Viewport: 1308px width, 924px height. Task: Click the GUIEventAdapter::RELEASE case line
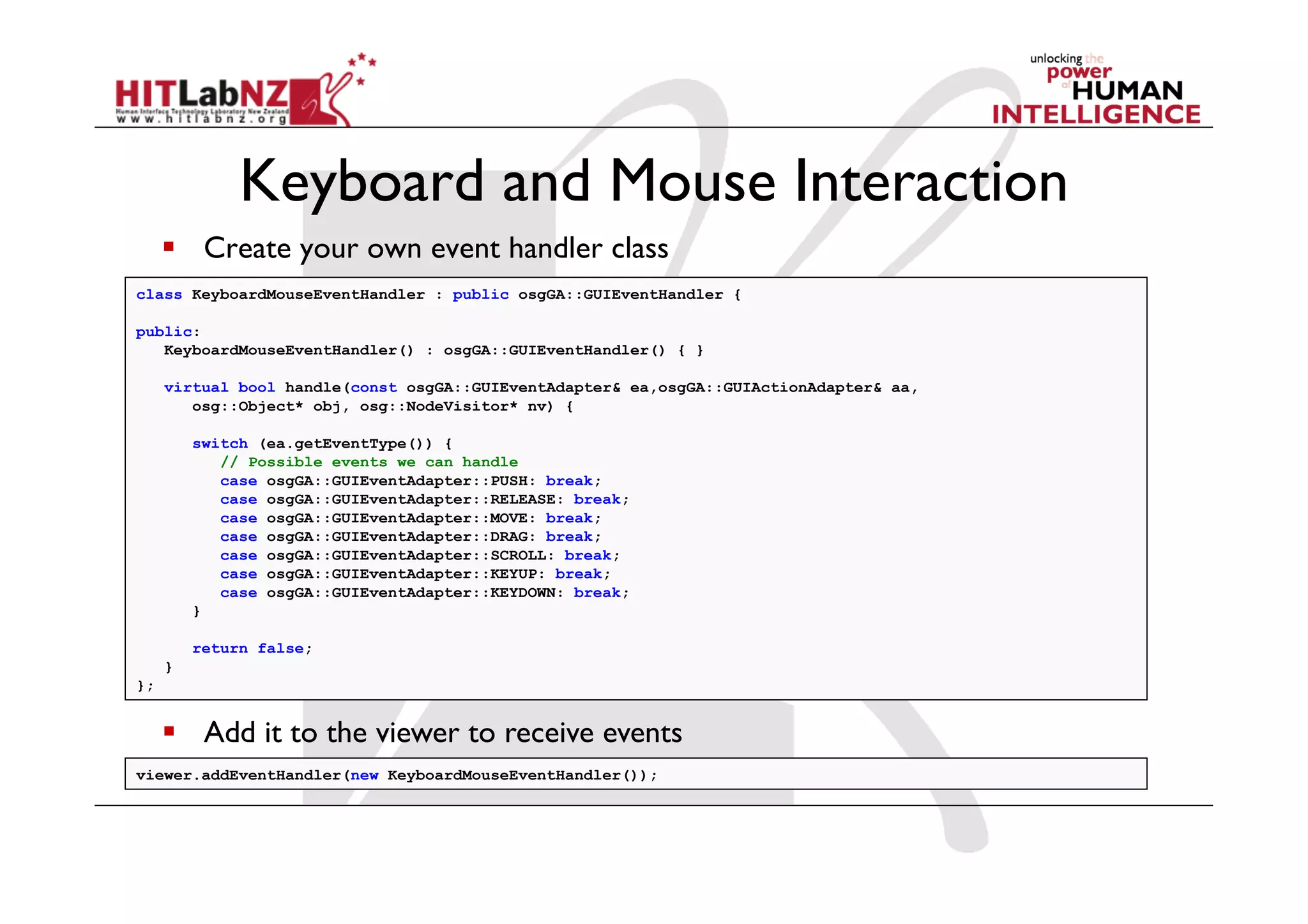(x=425, y=499)
